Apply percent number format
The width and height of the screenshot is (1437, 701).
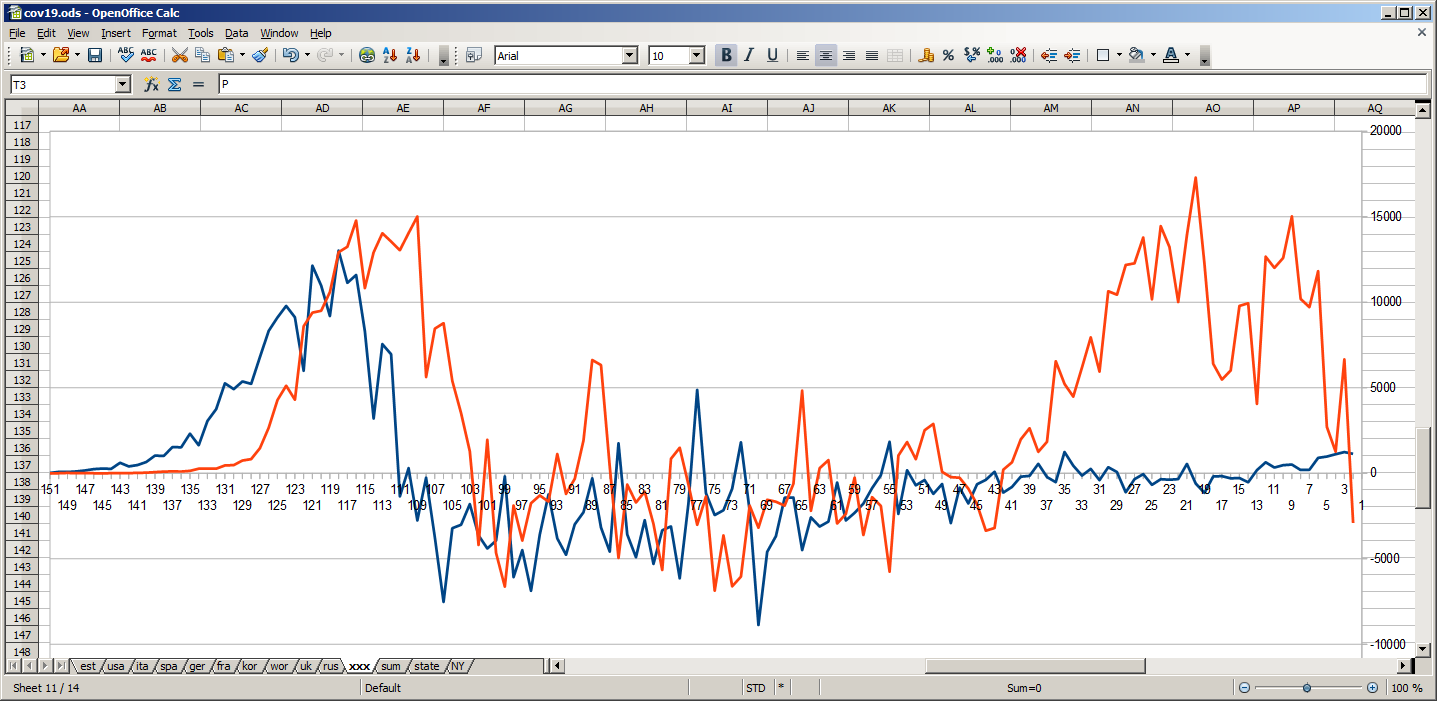948,55
